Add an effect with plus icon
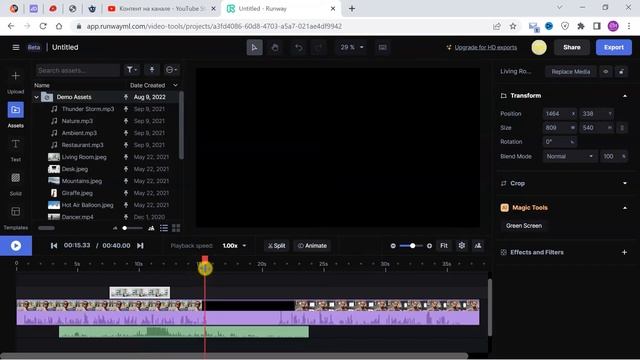This screenshot has width=640, height=360. click(x=624, y=252)
